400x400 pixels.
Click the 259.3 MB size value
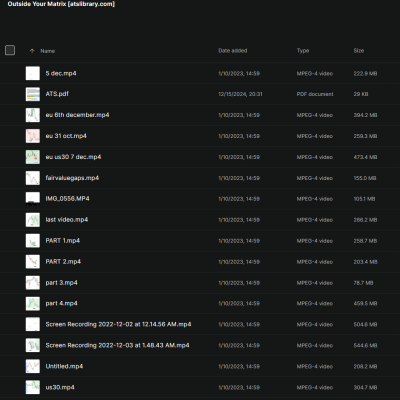tap(365, 136)
